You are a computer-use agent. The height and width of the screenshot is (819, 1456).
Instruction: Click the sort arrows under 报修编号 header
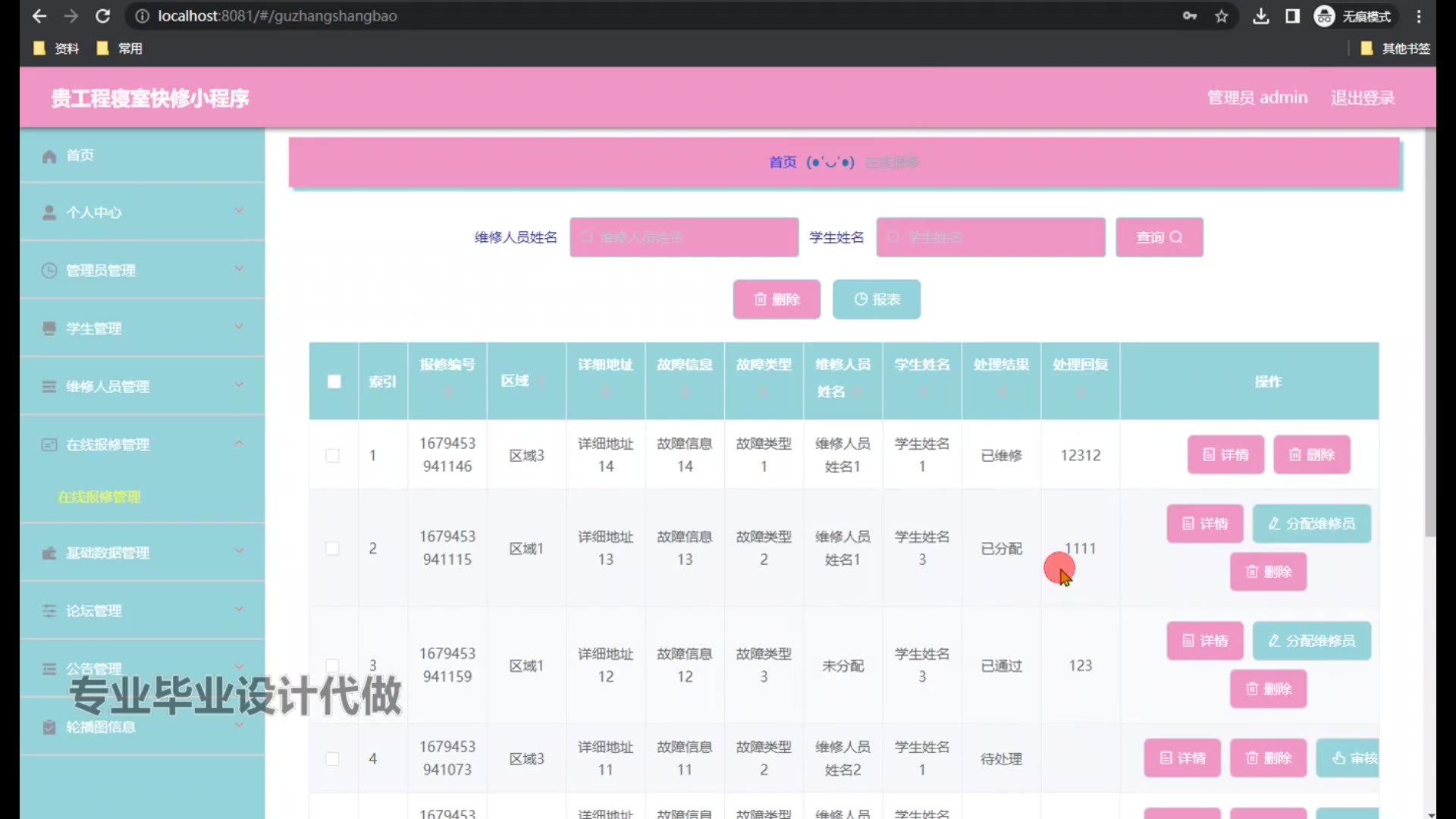coord(448,391)
